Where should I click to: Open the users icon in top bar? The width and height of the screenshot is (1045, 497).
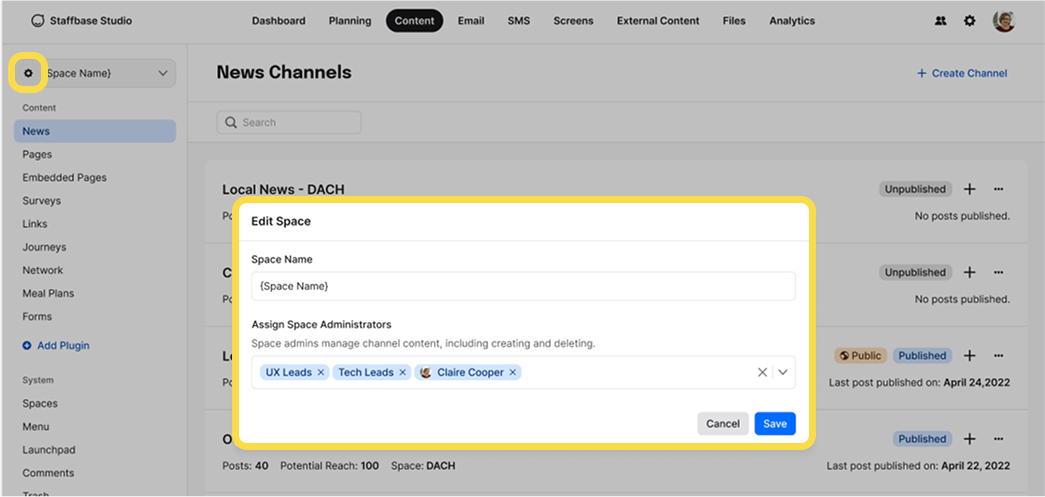(x=940, y=21)
